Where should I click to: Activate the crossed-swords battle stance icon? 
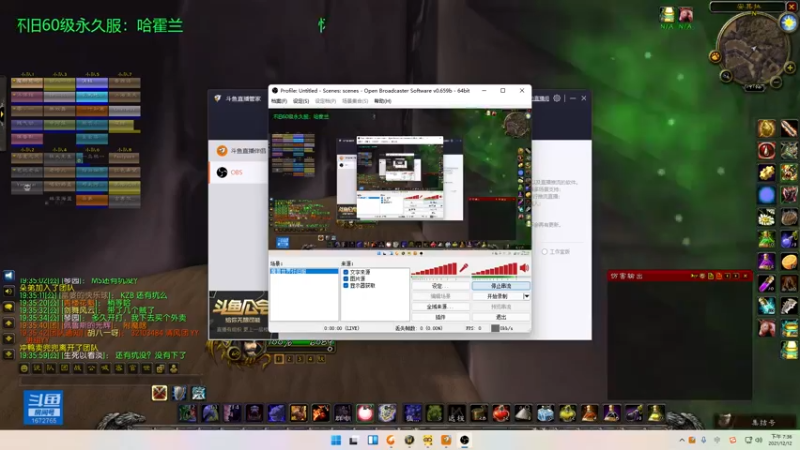159,393
